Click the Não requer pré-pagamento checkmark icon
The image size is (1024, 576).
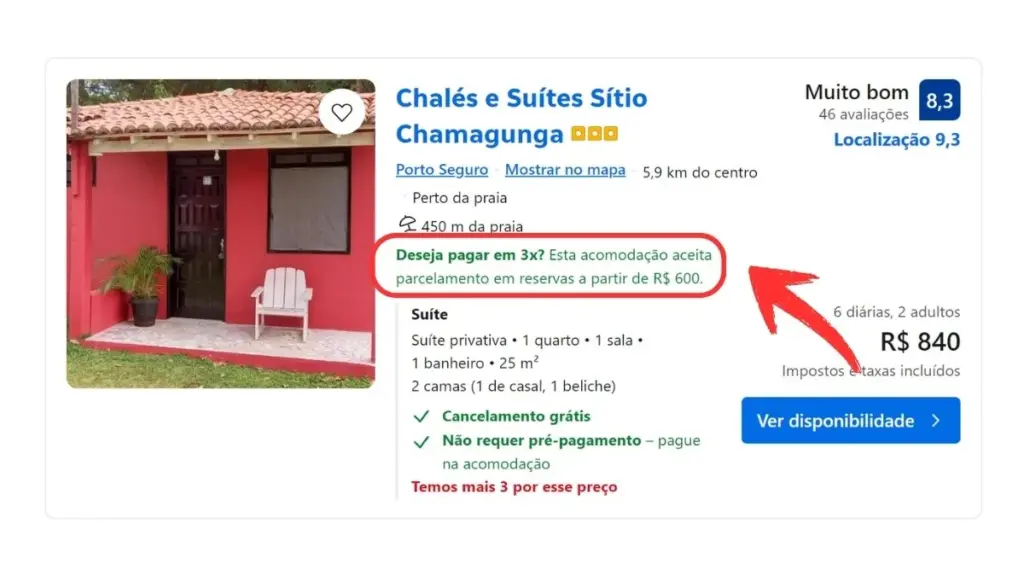pos(421,441)
